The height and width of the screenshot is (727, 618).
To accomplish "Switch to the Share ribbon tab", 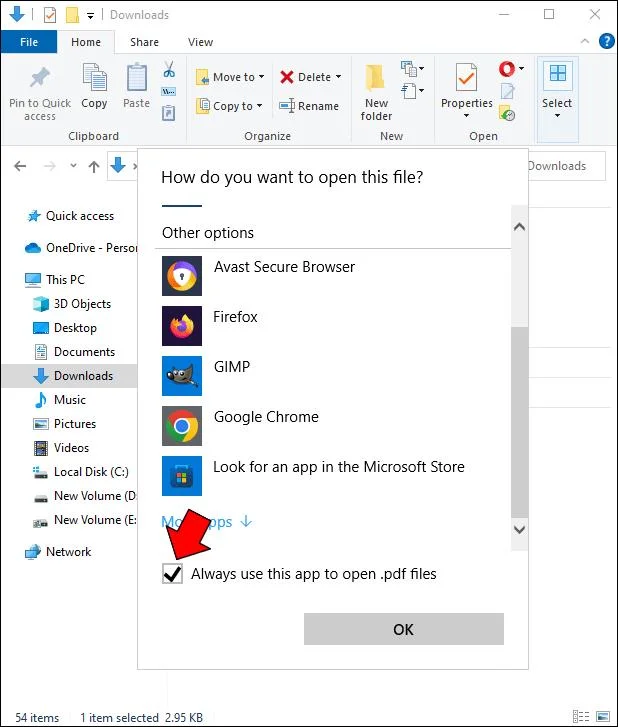I will coord(144,42).
